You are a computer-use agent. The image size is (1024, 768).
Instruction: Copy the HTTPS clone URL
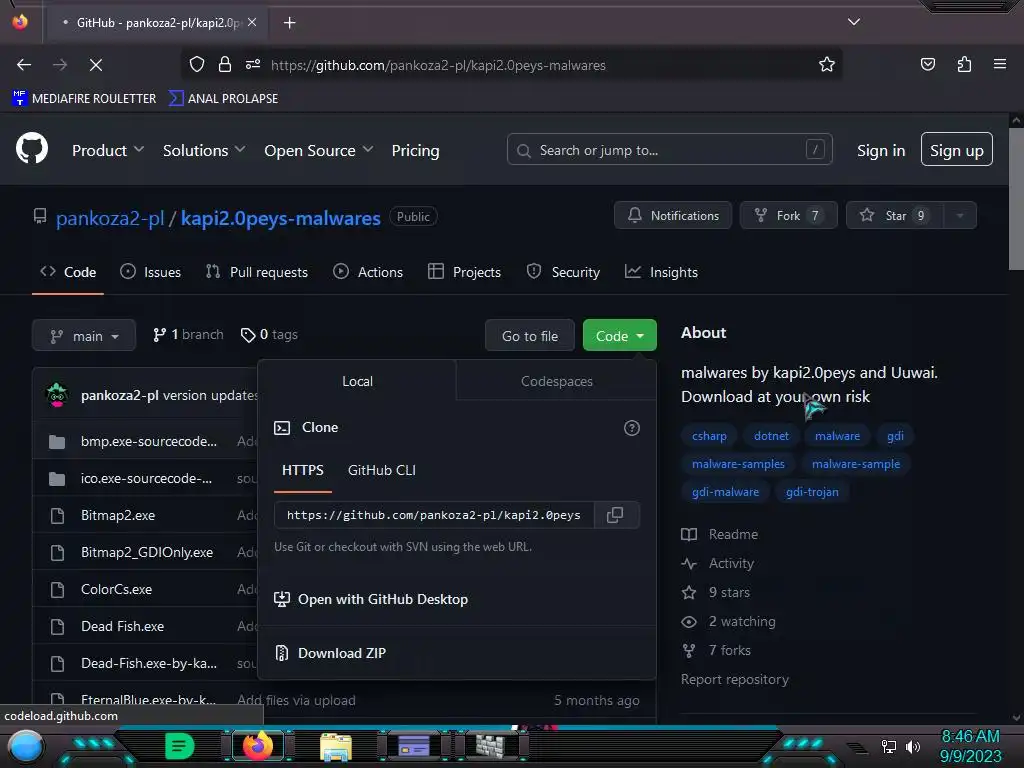[615, 515]
